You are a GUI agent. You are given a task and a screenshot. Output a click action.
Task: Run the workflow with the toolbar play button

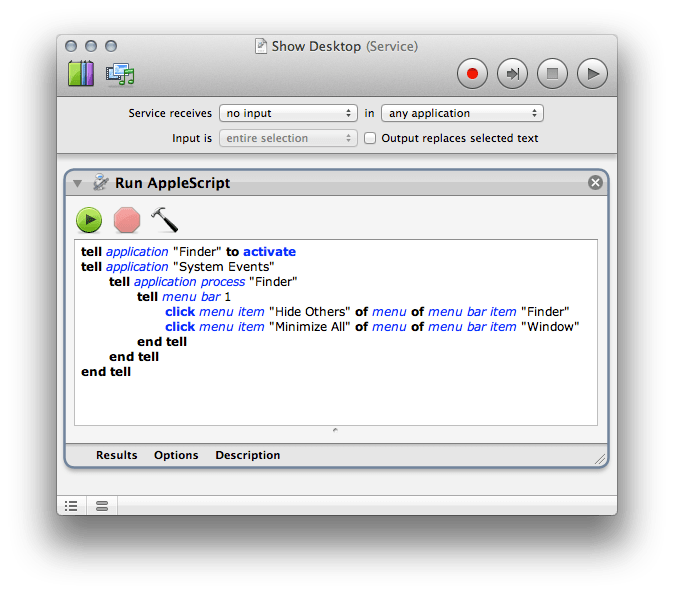coord(592,74)
